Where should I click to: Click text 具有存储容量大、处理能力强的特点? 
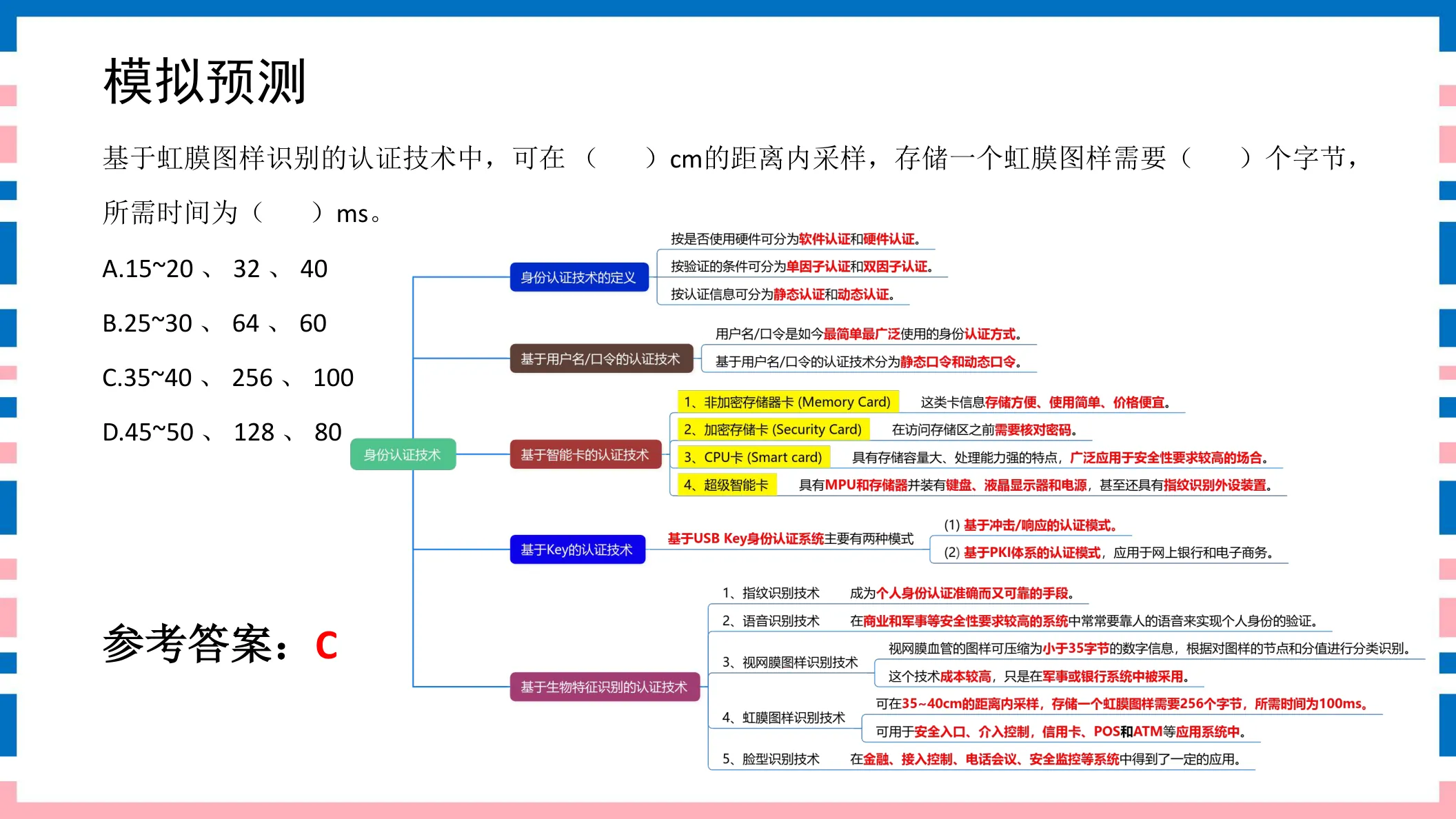click(x=1060, y=457)
